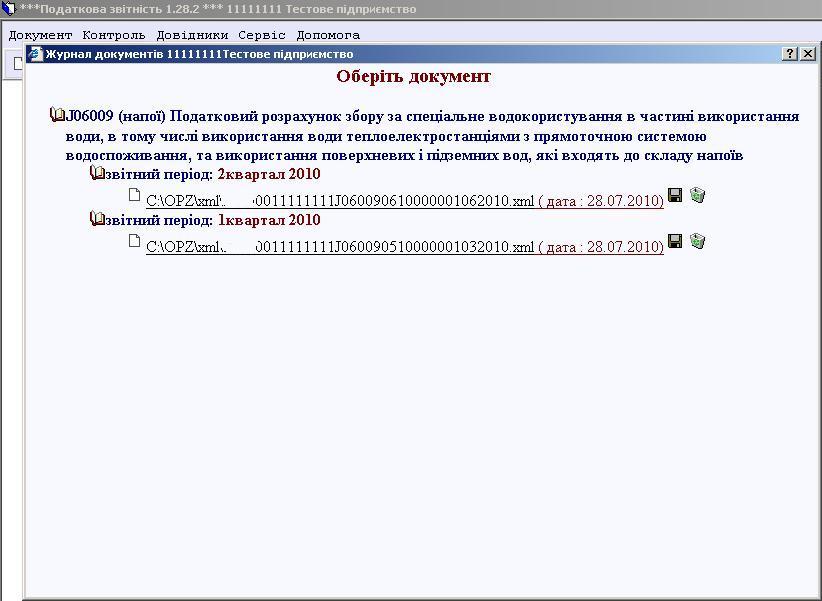Image resolution: width=822 pixels, height=601 pixels.
Task: Collapse the J06009 document tree node
Action: (x=58, y=116)
